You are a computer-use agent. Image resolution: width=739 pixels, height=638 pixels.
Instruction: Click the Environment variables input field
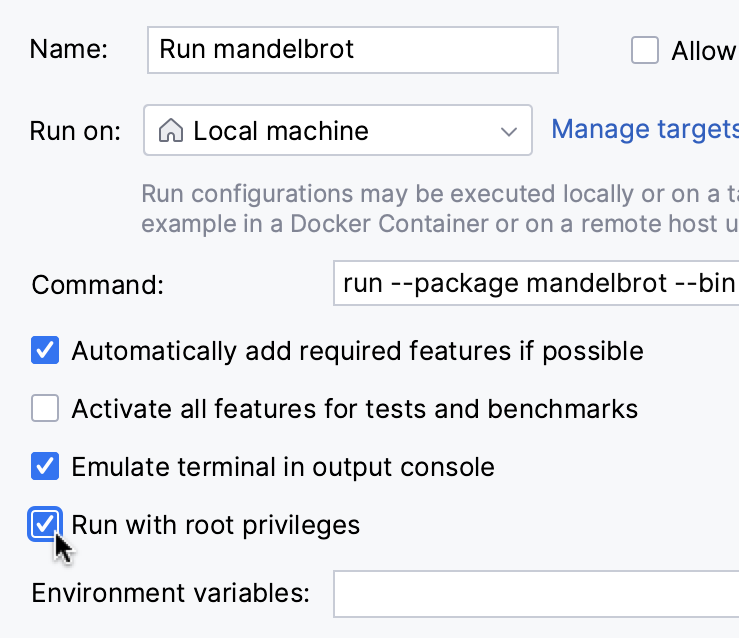(536, 593)
